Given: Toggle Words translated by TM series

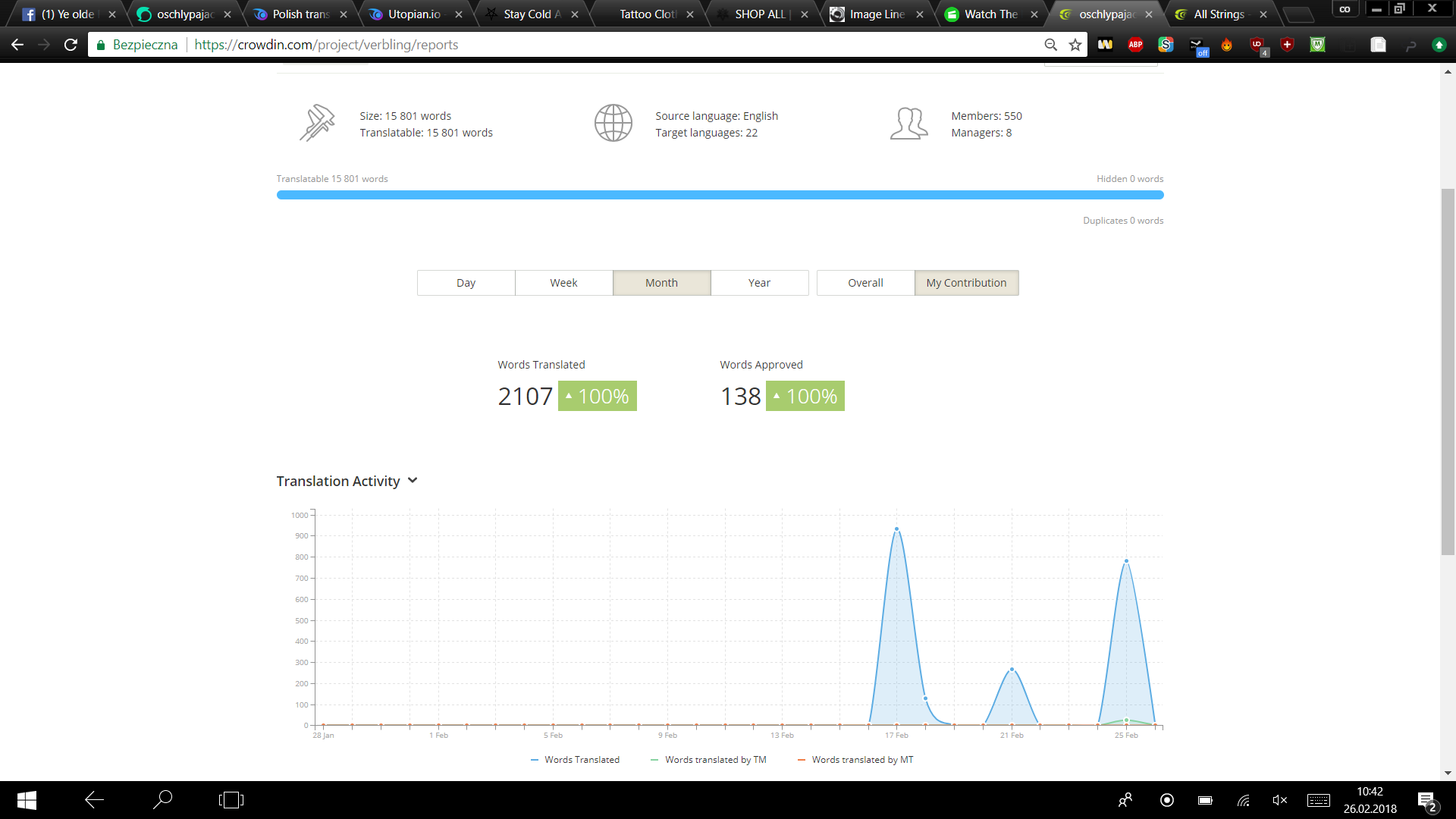Looking at the screenshot, I should tap(708, 760).
